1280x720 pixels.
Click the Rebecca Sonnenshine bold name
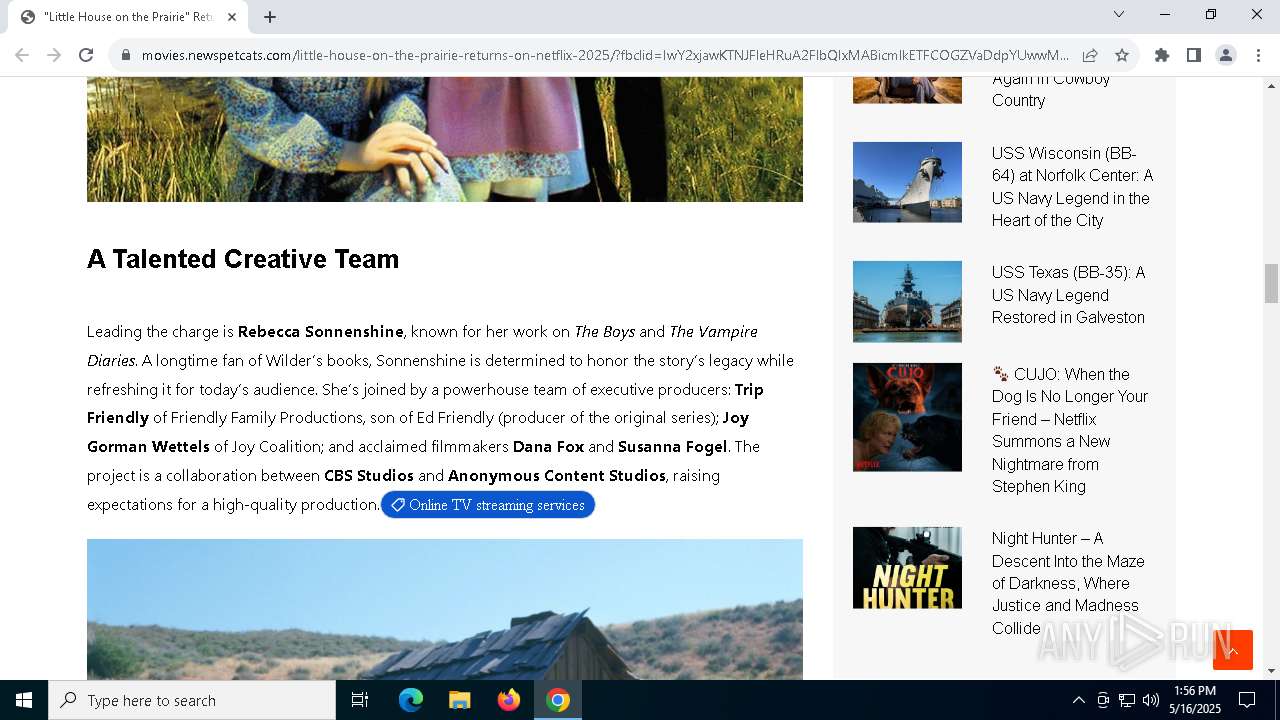[x=320, y=331]
